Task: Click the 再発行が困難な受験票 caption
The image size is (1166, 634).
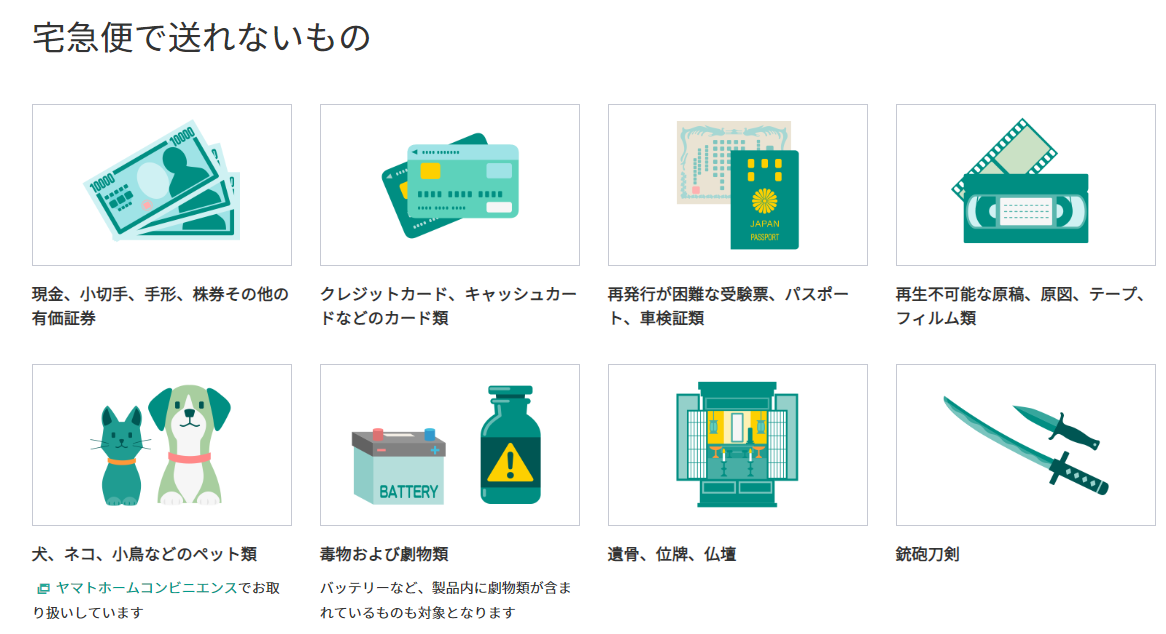Action: [x=729, y=306]
